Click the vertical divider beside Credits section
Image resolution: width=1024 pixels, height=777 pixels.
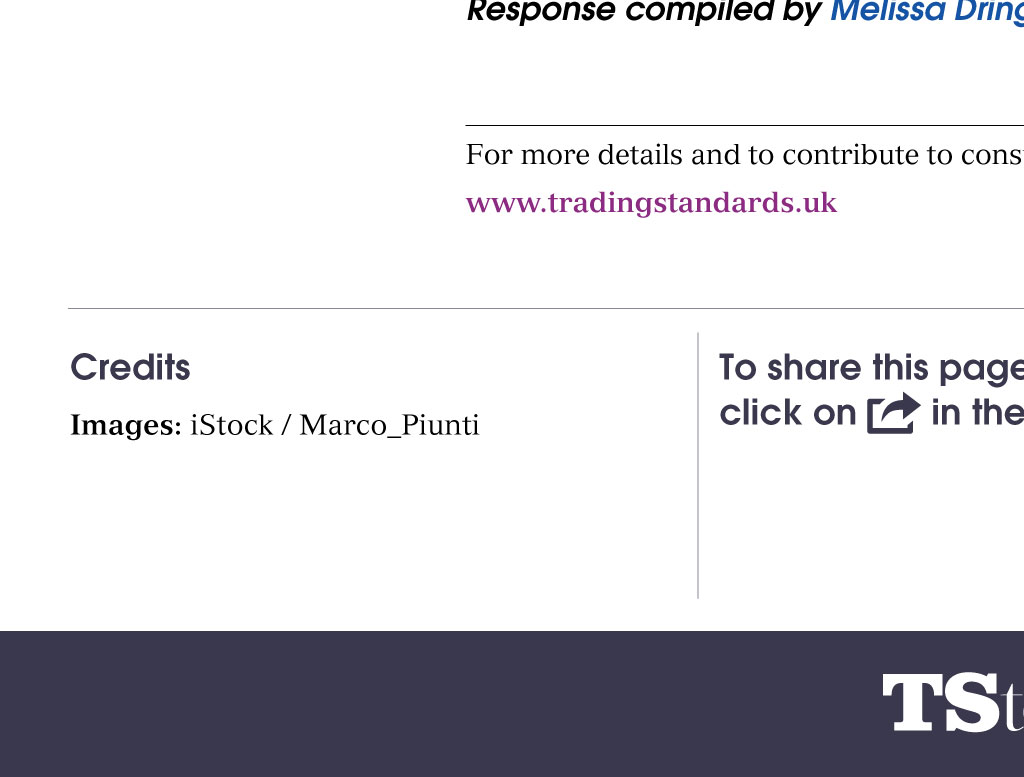(x=698, y=465)
